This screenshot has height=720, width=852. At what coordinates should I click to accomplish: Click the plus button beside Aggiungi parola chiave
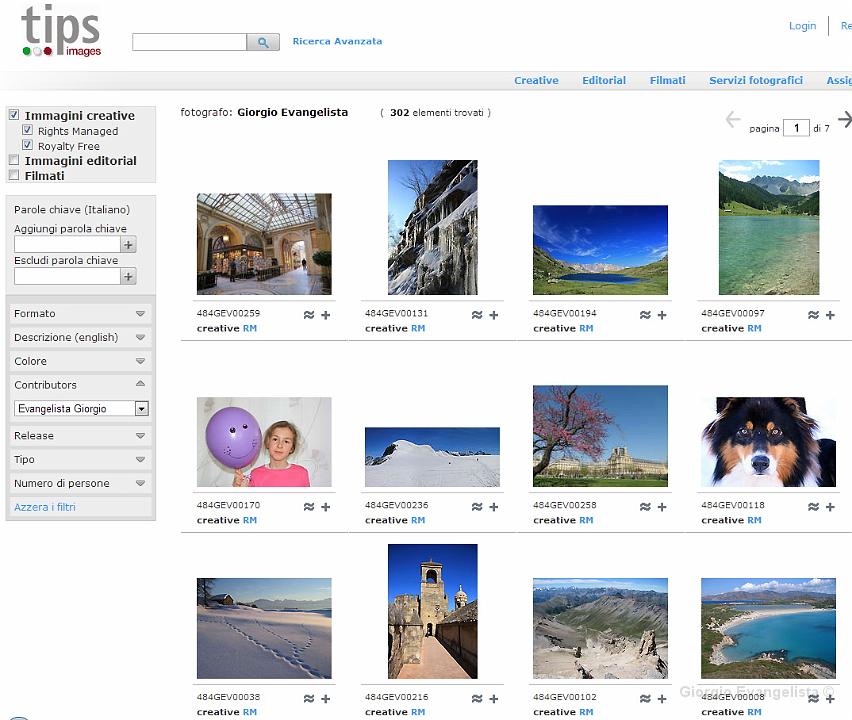pyautogui.click(x=128, y=245)
